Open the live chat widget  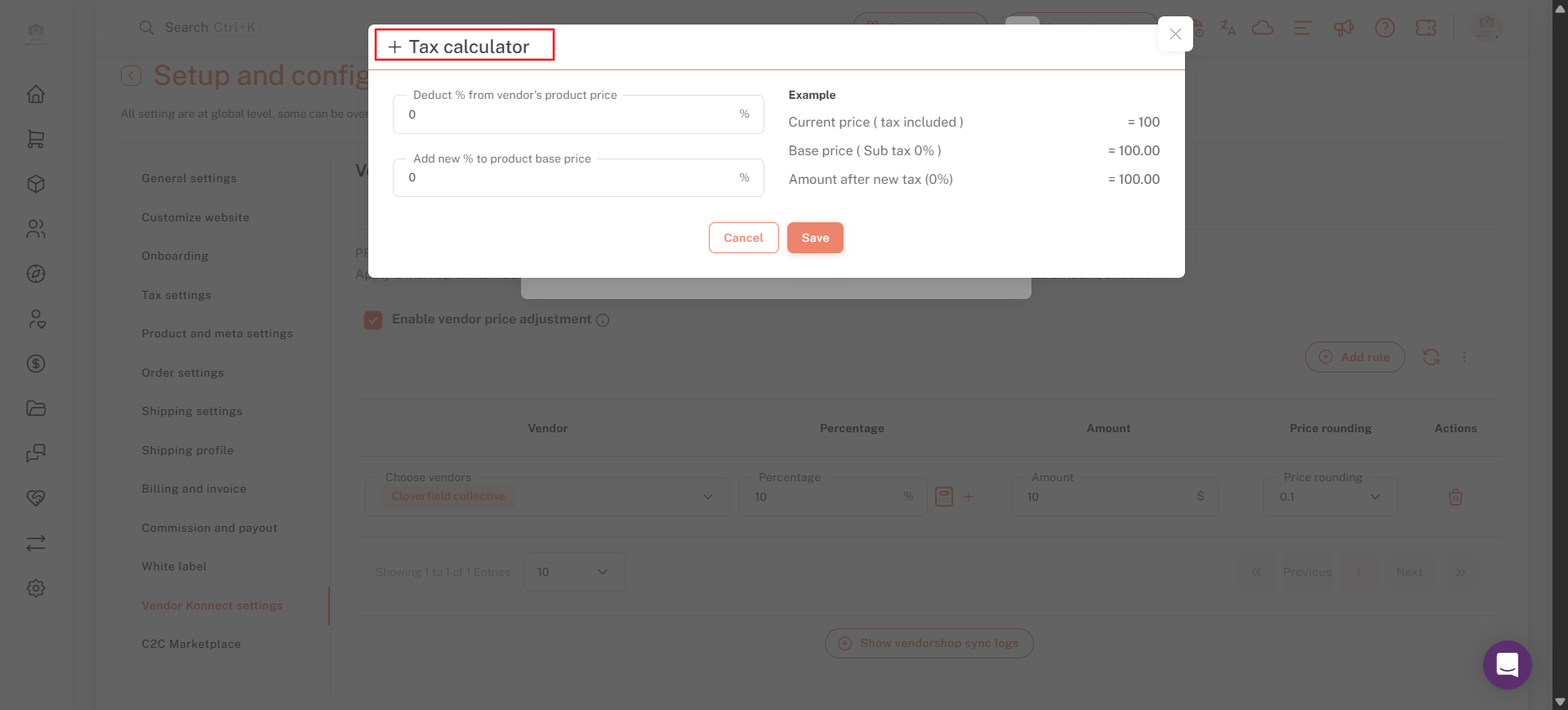coord(1508,665)
